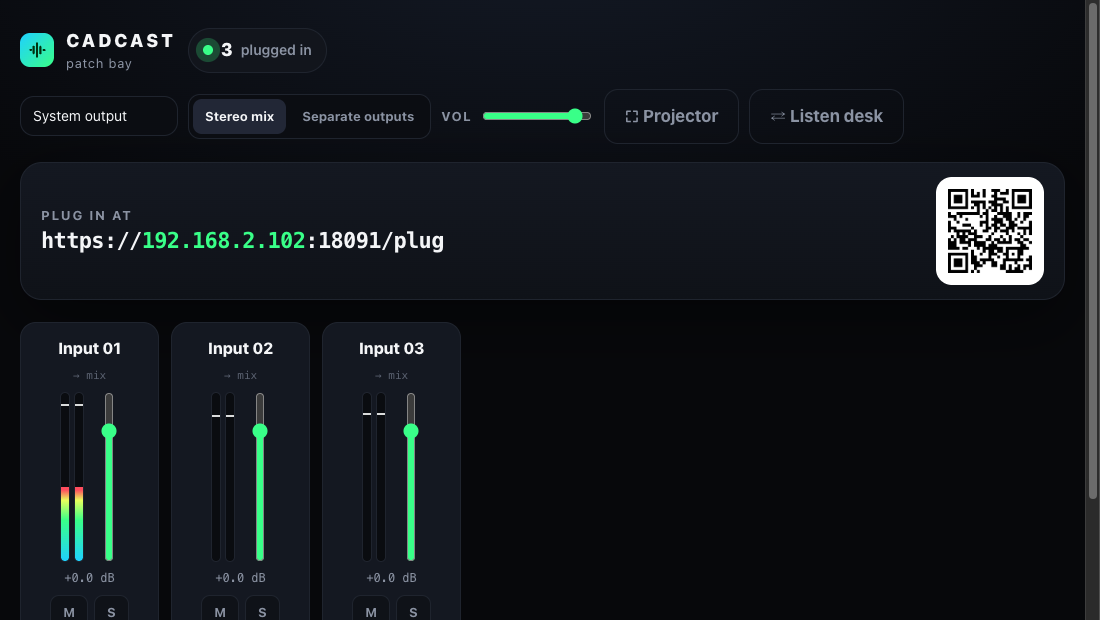Click the 'patch bay' subtitle text
Screen dimensions: 1100x620
(99, 64)
